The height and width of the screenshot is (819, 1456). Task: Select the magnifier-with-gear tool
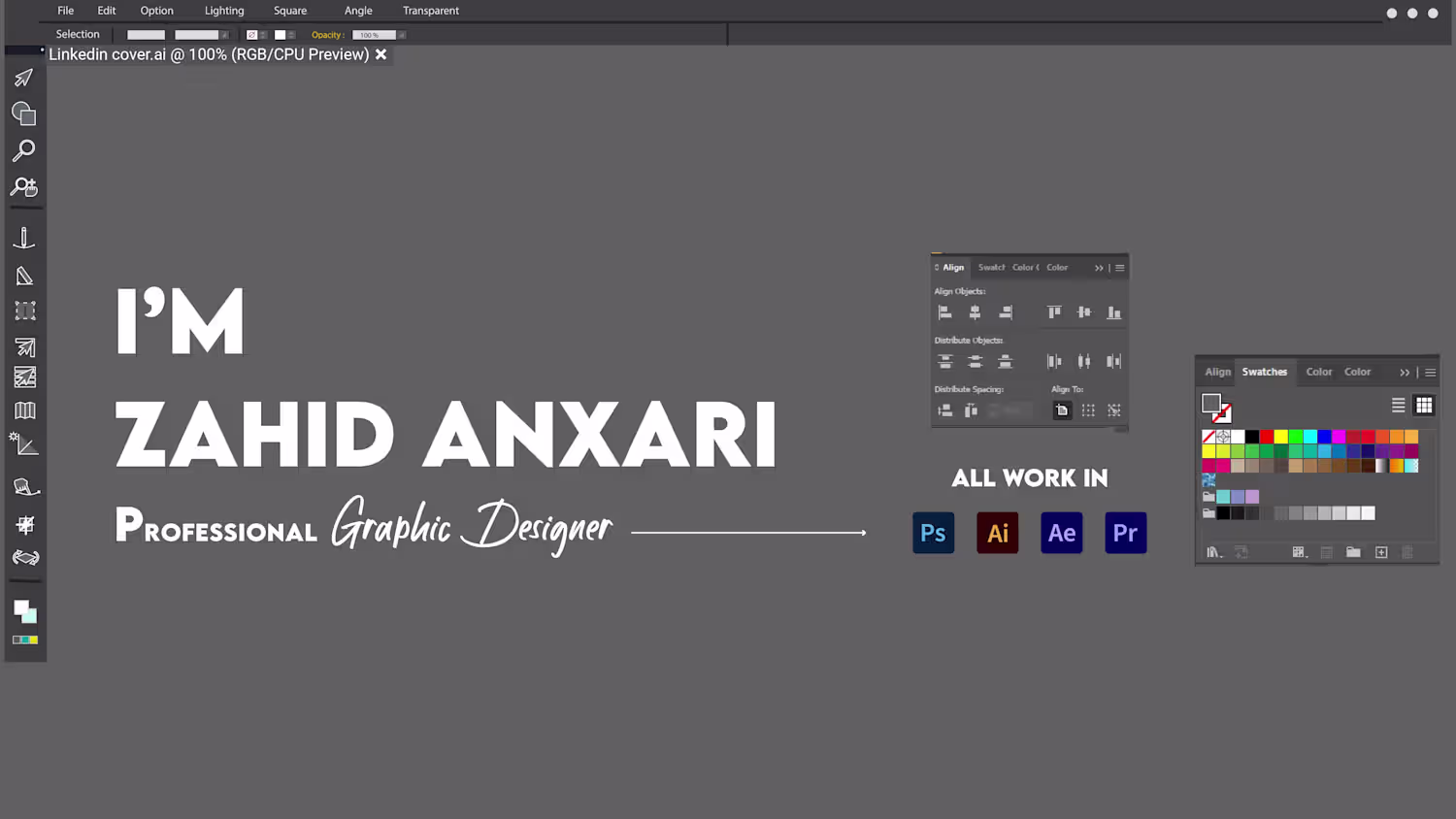coord(24,187)
